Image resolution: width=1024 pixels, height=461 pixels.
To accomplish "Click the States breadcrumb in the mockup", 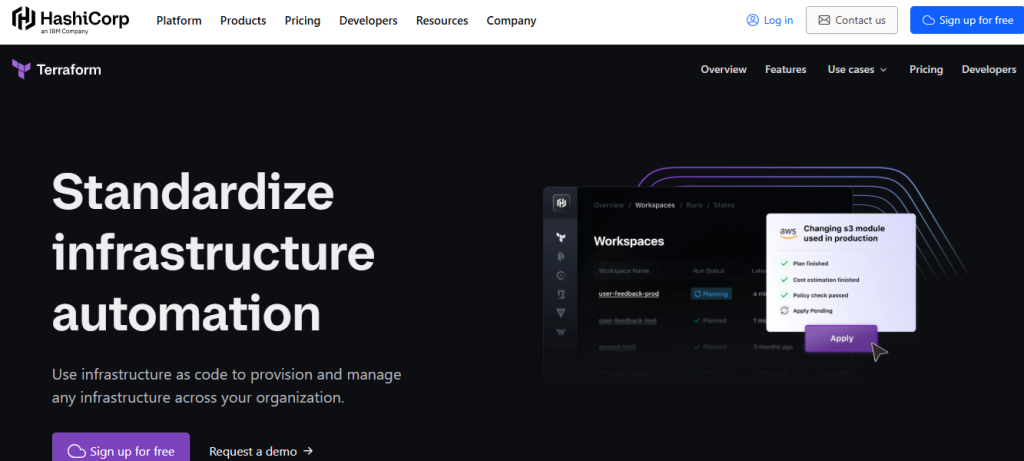I will (724, 205).
